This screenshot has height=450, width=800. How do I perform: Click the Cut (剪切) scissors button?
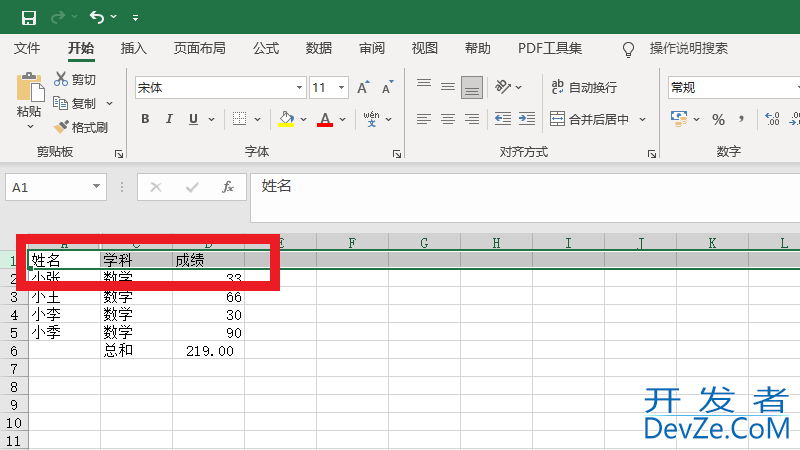(75, 79)
